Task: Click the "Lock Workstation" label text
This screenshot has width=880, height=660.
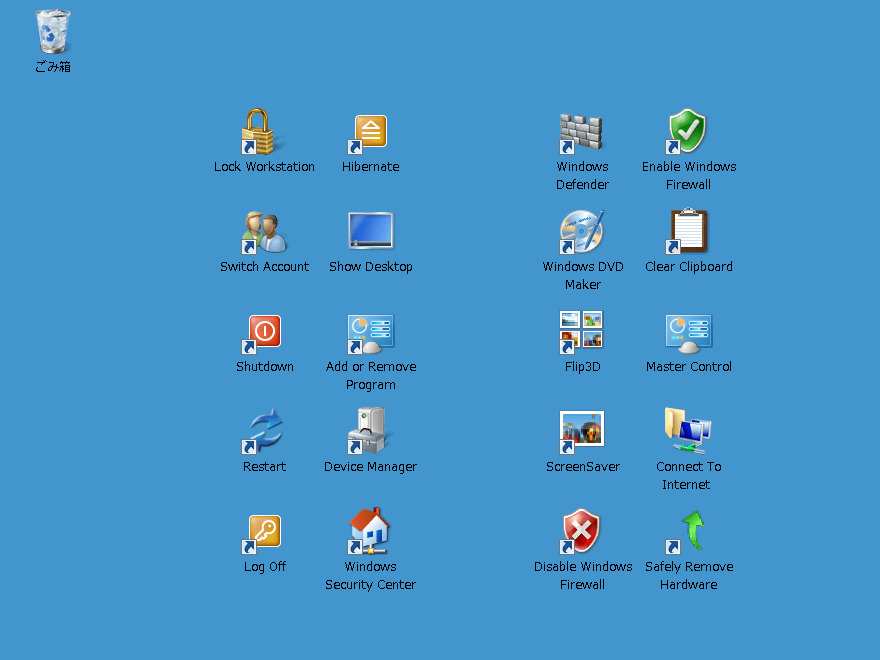Action: [x=264, y=167]
